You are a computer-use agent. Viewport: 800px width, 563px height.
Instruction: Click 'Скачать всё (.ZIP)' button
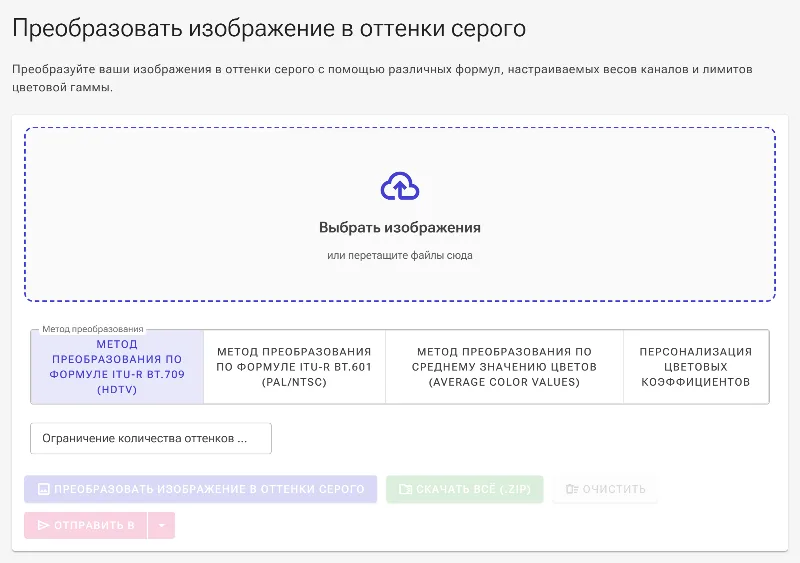(x=464, y=489)
